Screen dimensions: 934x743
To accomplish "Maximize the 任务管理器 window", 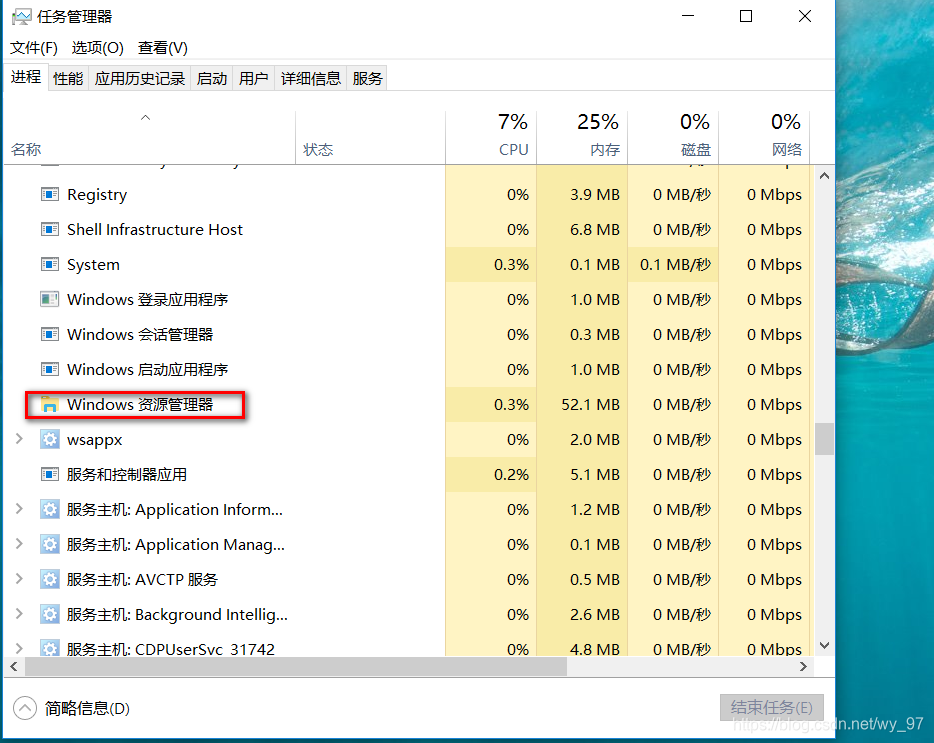I will tap(746, 16).
